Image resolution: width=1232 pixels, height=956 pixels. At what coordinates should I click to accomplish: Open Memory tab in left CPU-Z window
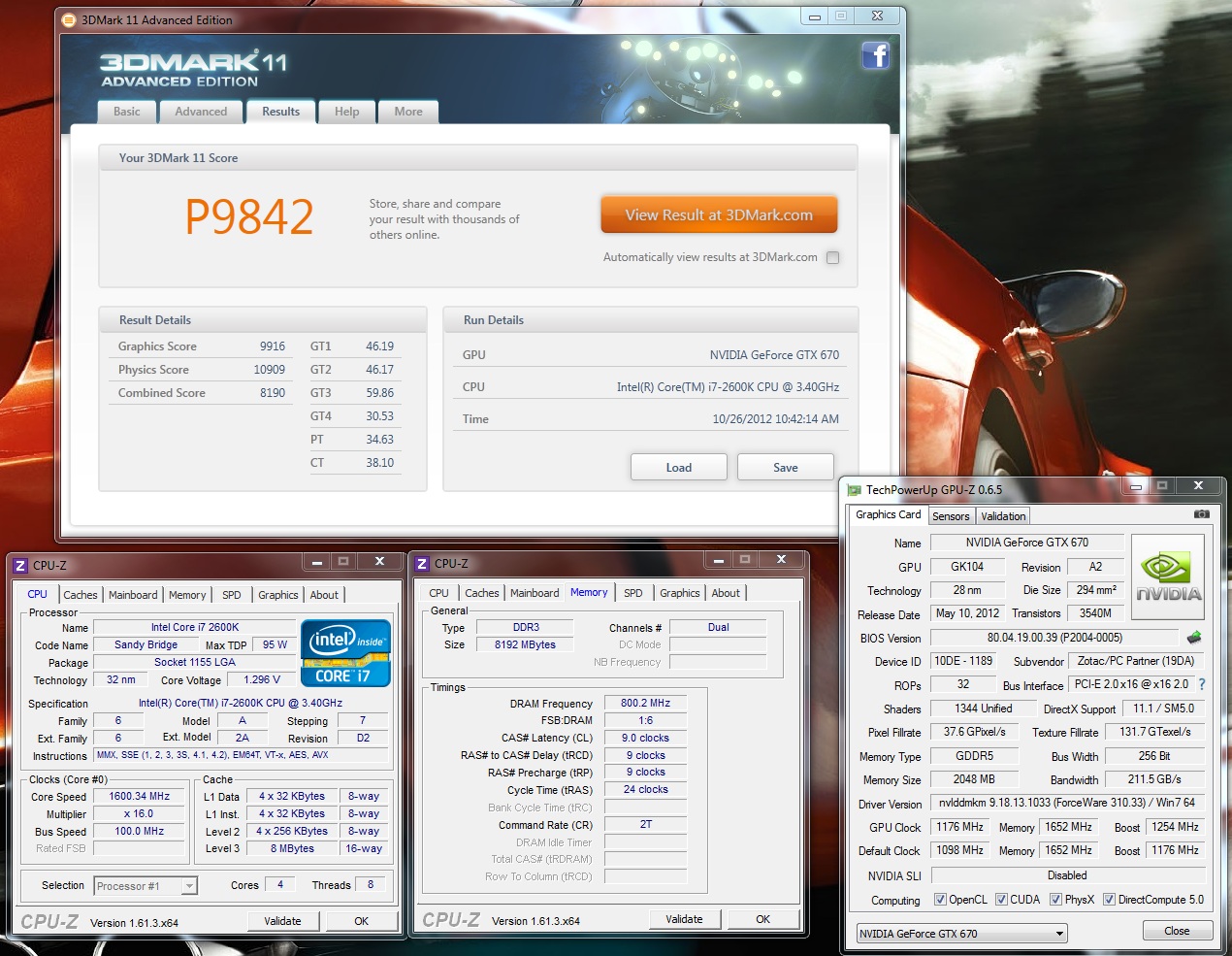[x=187, y=595]
